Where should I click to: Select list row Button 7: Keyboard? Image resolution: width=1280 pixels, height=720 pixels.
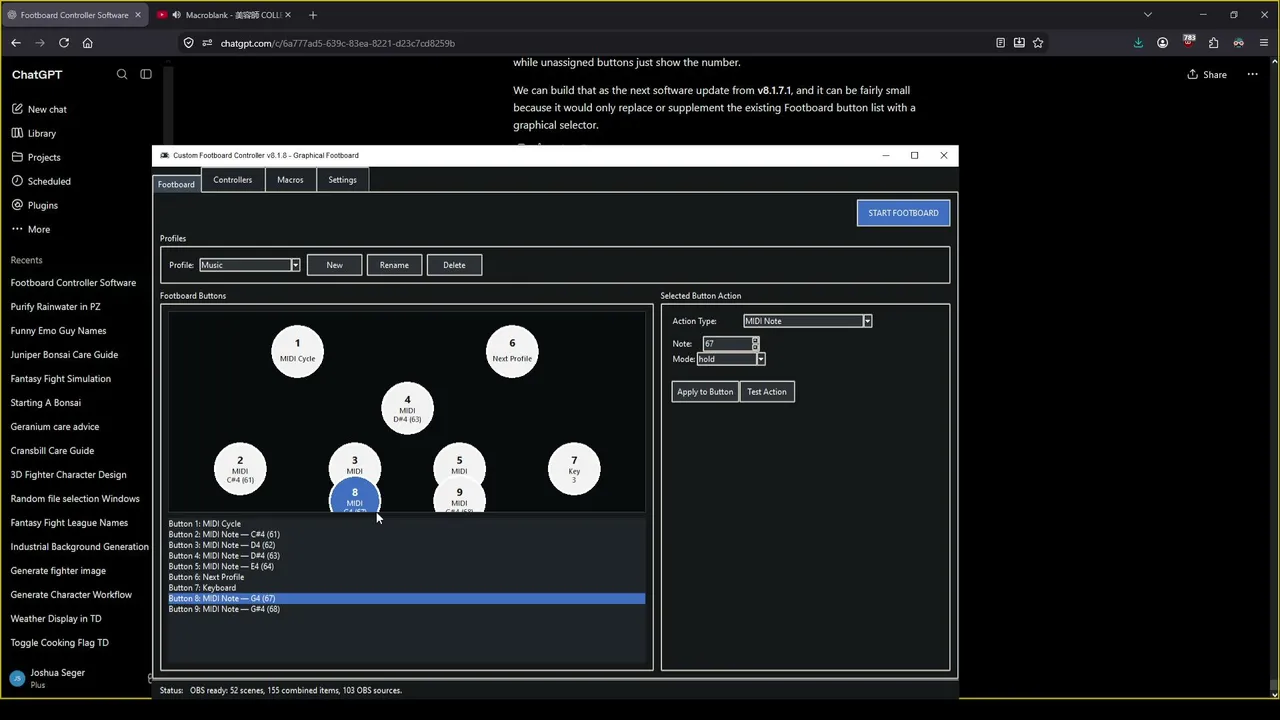[x=406, y=588]
